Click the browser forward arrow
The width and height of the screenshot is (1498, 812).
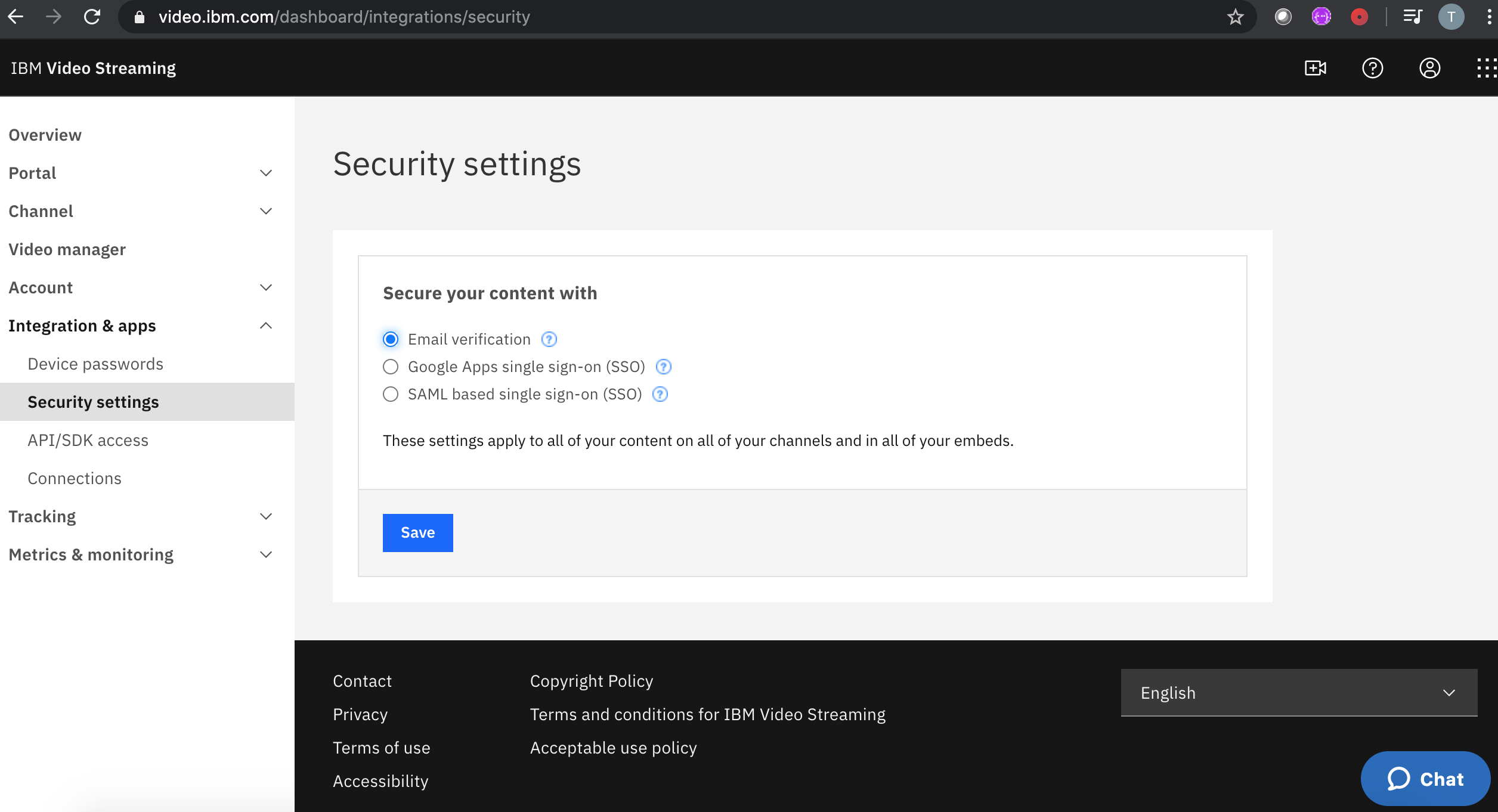[54, 17]
